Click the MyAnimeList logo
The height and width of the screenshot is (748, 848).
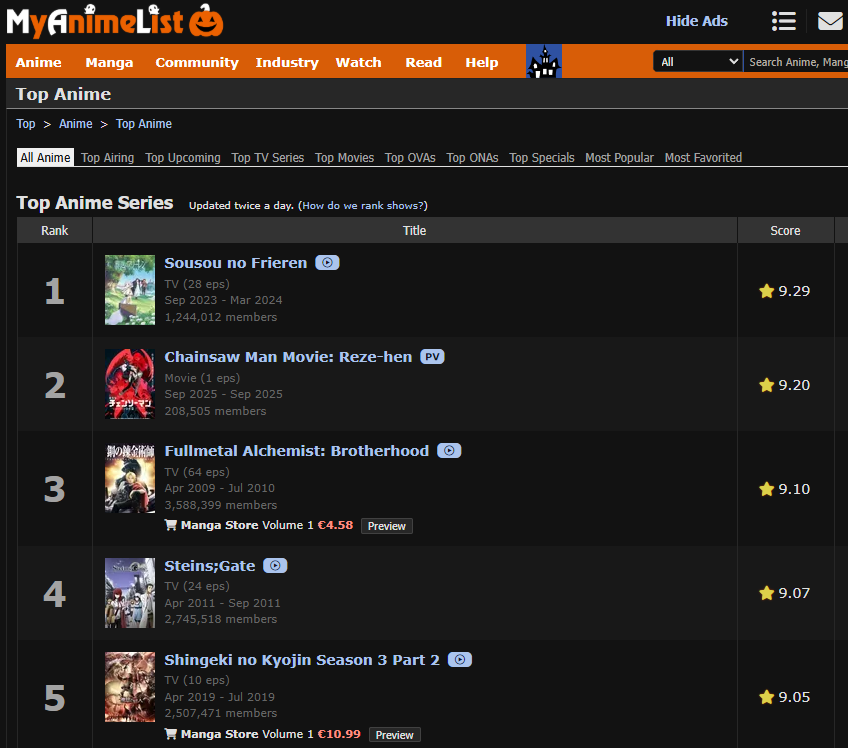[115, 22]
